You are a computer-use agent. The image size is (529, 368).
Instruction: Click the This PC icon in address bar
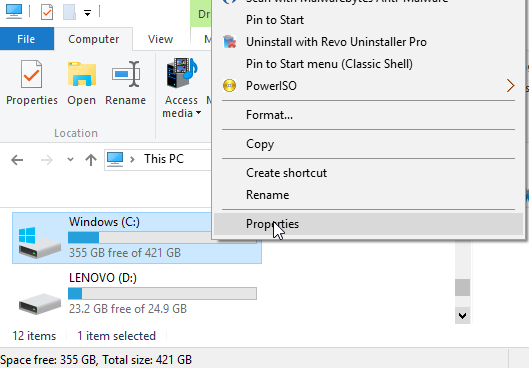point(115,159)
